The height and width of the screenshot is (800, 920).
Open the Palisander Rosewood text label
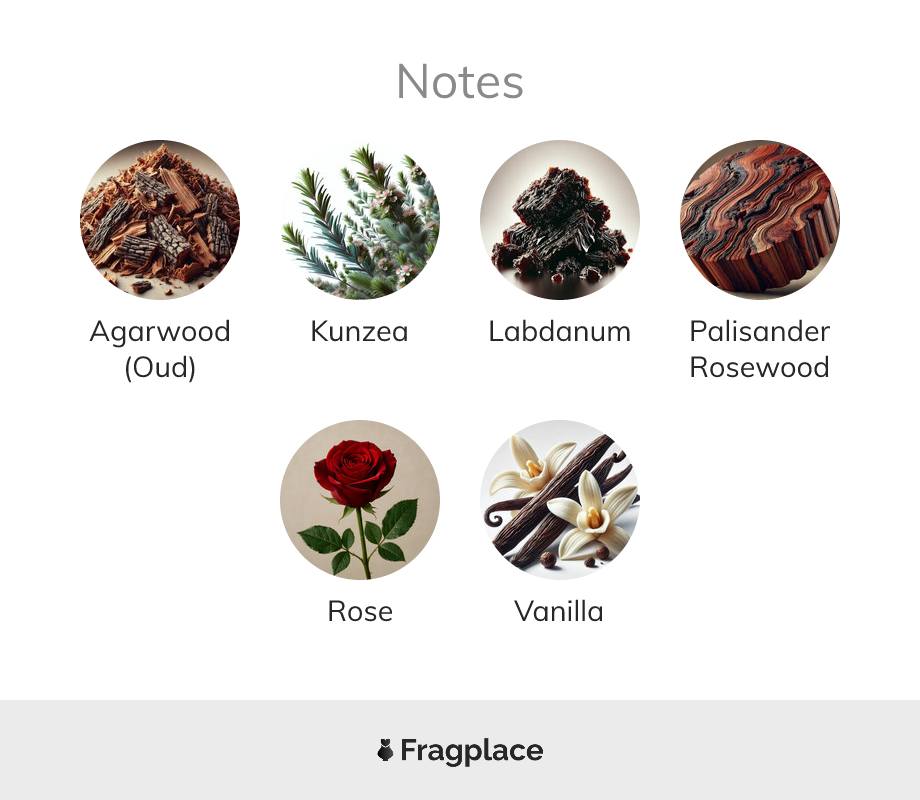pos(760,350)
